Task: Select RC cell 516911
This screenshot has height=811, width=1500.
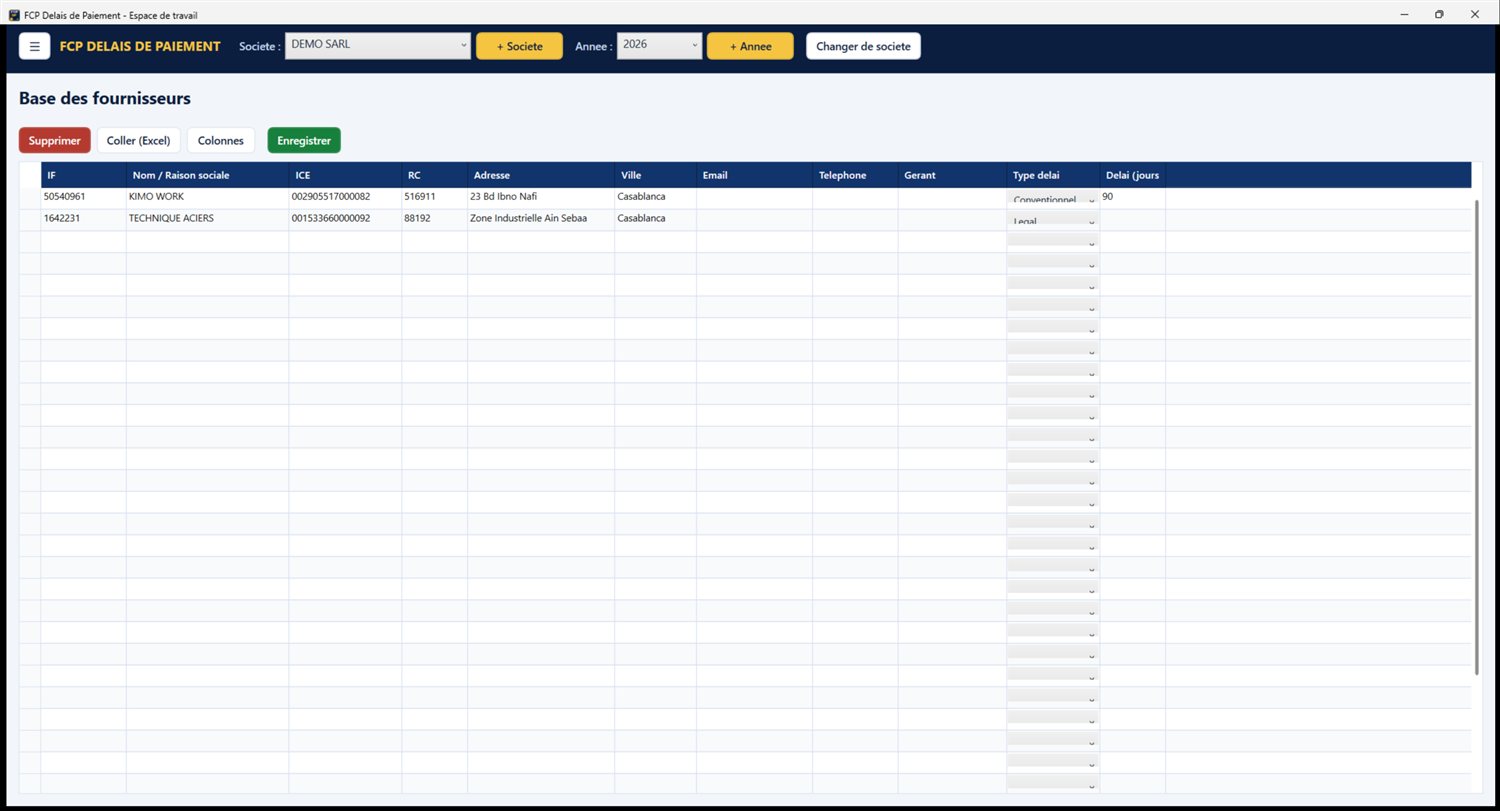Action: 434,198
